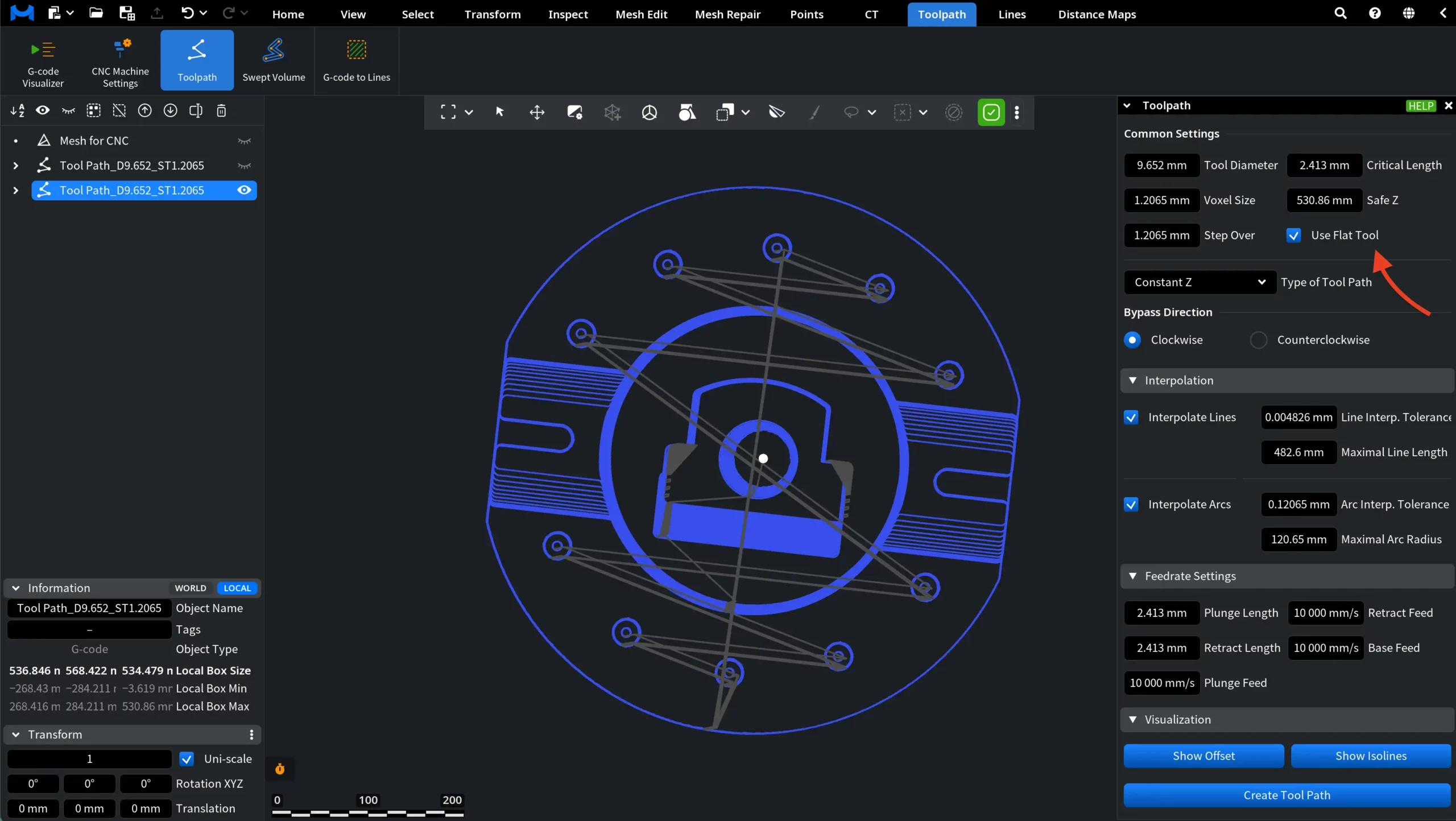The width and height of the screenshot is (1456, 821).
Task: Switch Information to WORLD coordinates
Action: [x=191, y=588]
